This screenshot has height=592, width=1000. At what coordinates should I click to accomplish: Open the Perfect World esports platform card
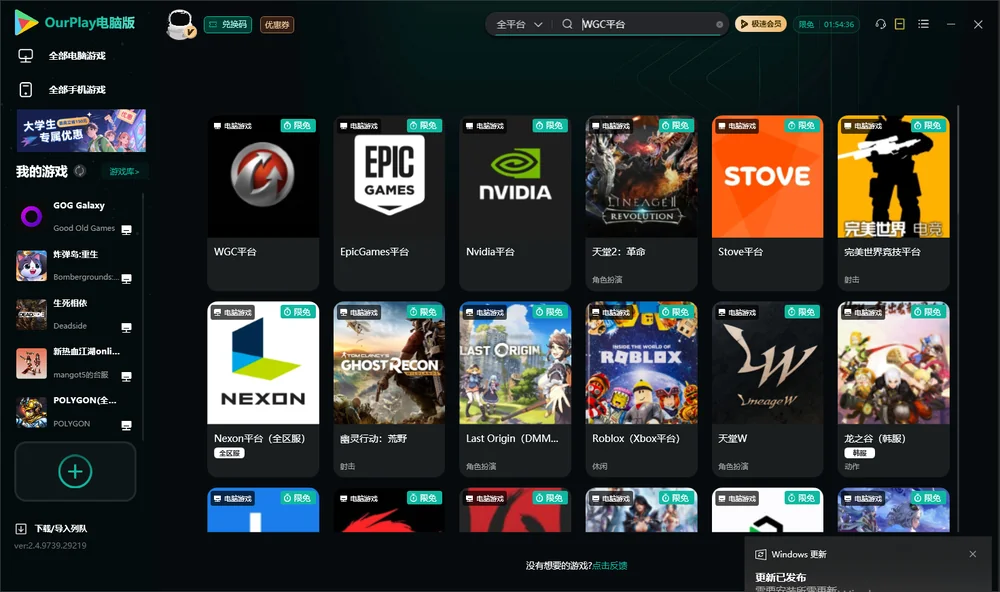[893, 203]
